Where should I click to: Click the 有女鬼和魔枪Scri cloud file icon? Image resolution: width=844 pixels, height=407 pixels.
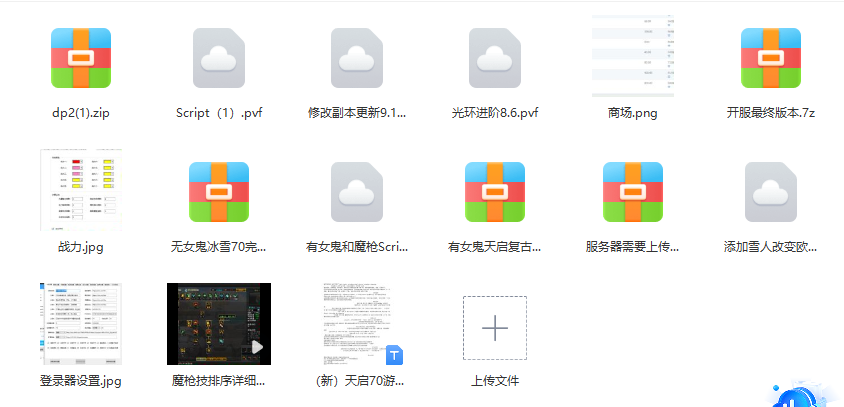click(x=357, y=192)
